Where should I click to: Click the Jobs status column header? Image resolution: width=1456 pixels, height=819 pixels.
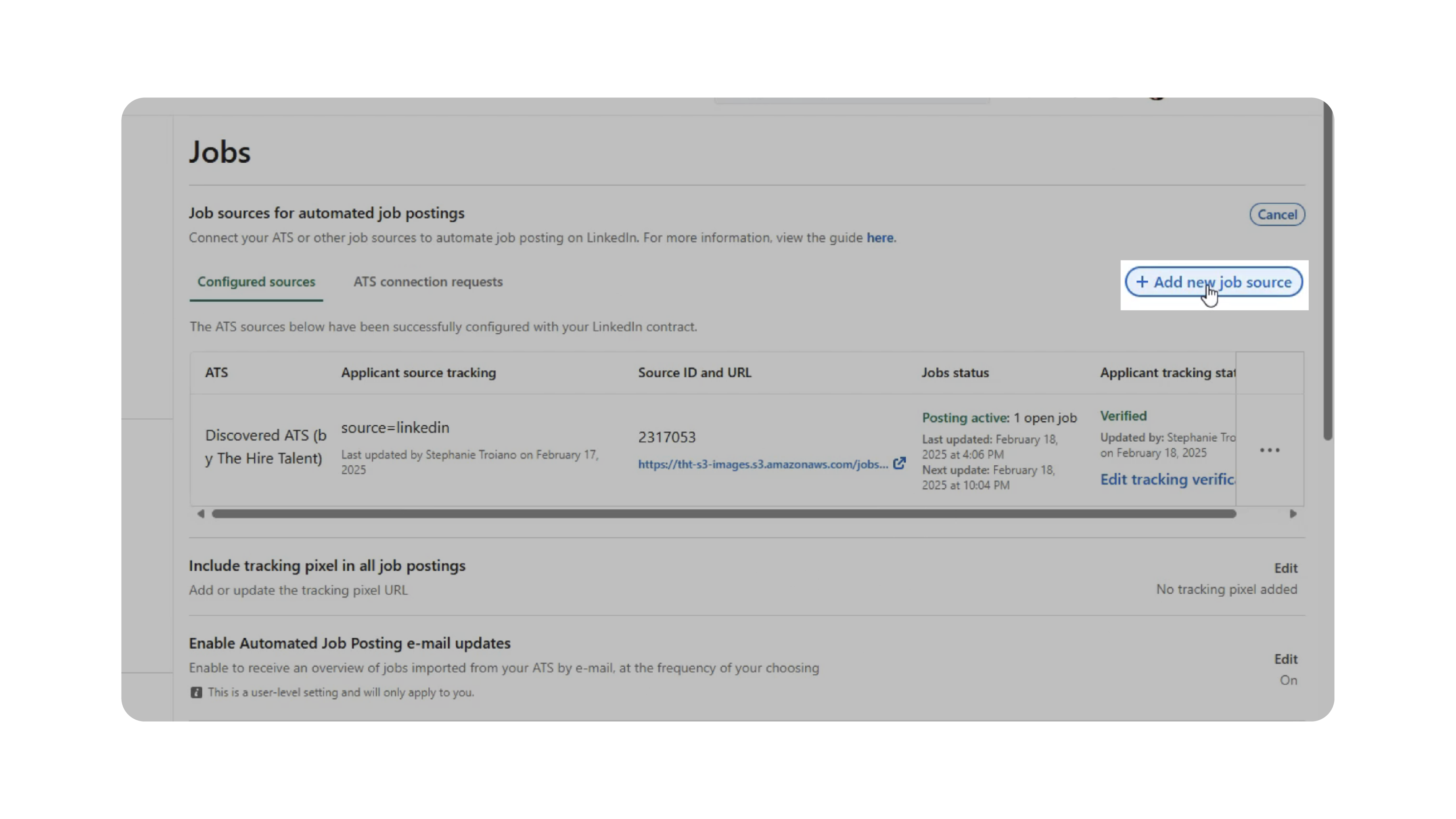[955, 373]
